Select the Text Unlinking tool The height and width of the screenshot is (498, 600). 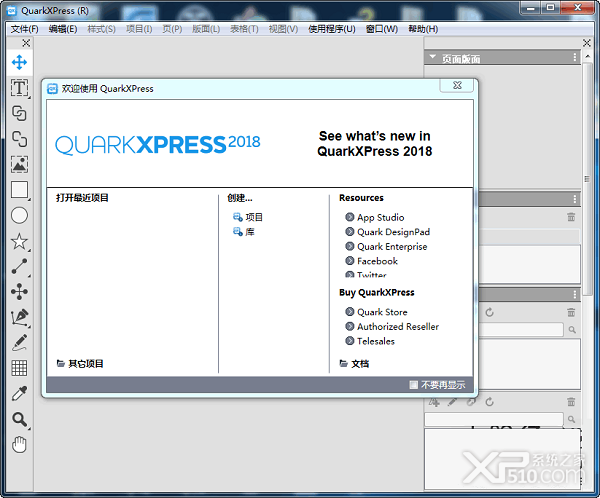click(x=19, y=139)
